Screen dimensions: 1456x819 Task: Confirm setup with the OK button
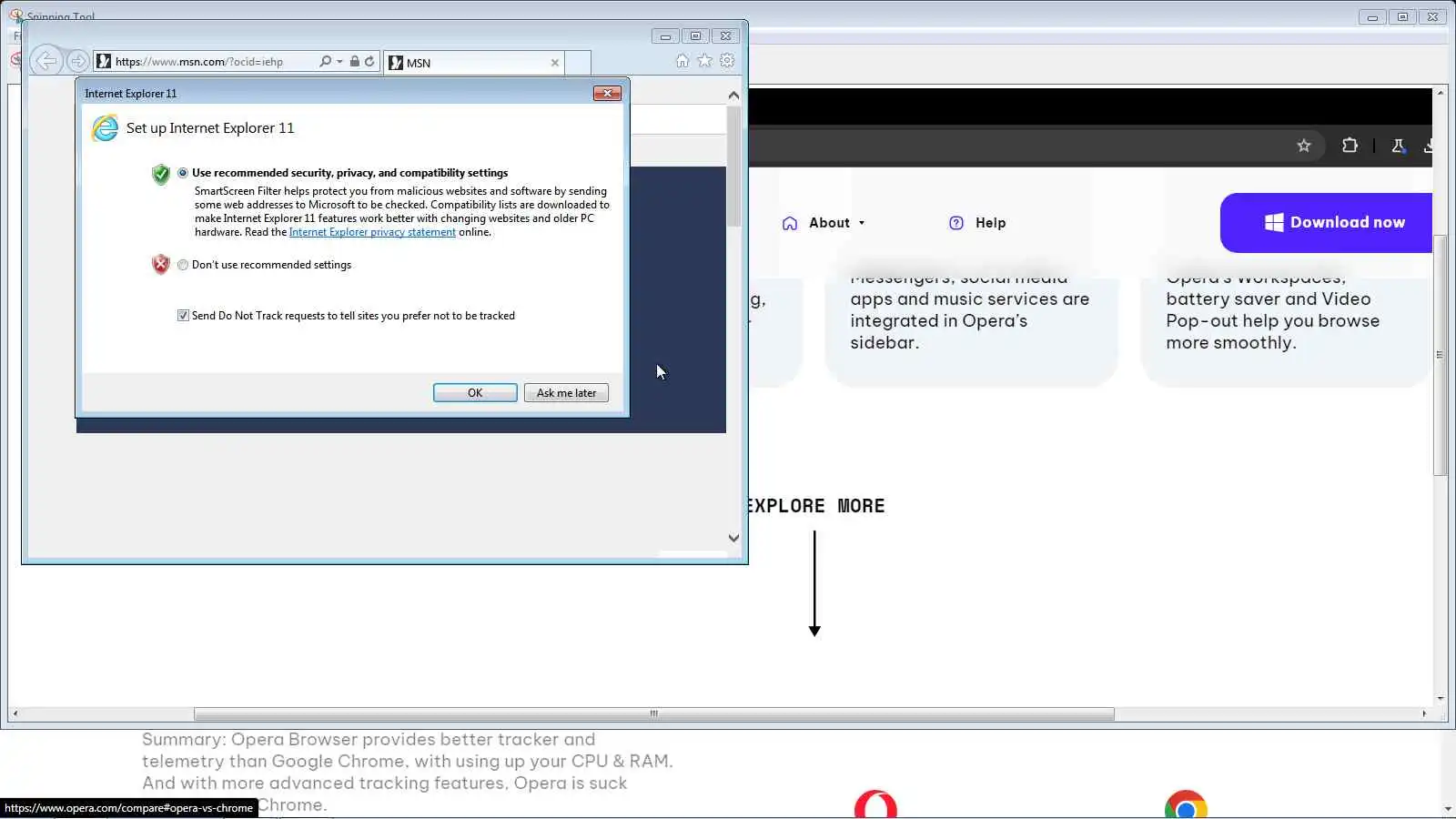pyautogui.click(x=475, y=392)
